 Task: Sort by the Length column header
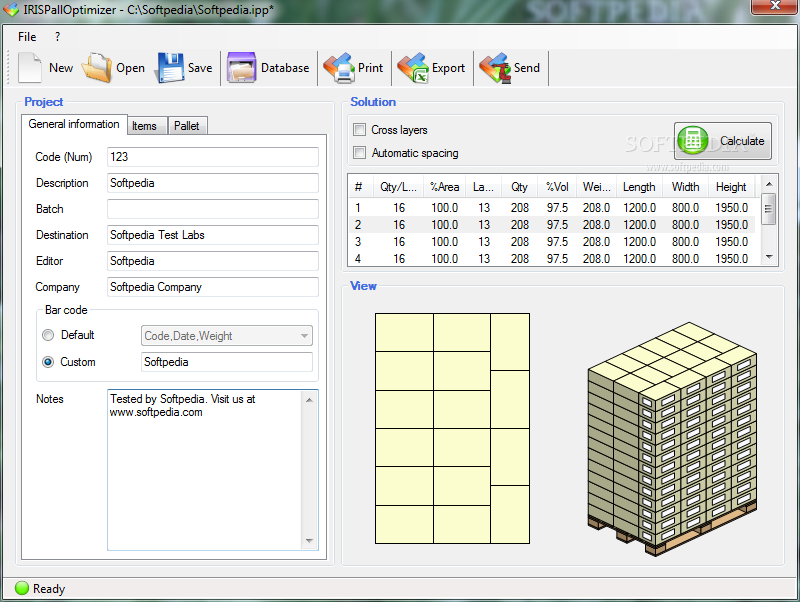(x=639, y=187)
